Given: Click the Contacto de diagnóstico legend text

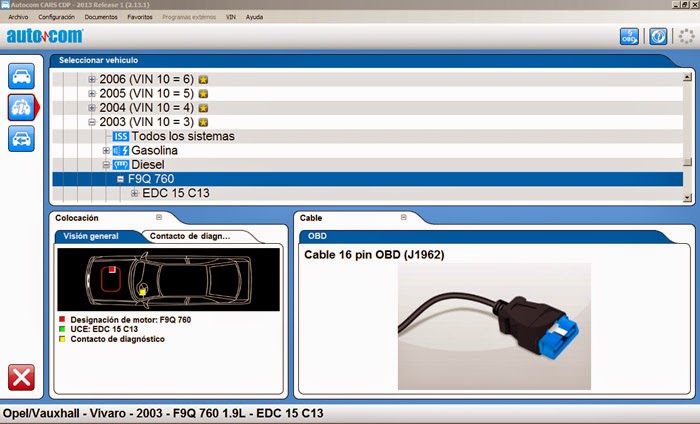Looking at the screenshot, I should pos(117,339).
